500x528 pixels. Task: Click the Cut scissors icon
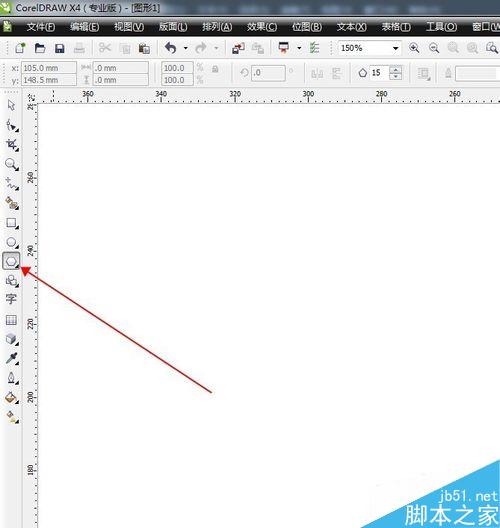(x=105, y=48)
